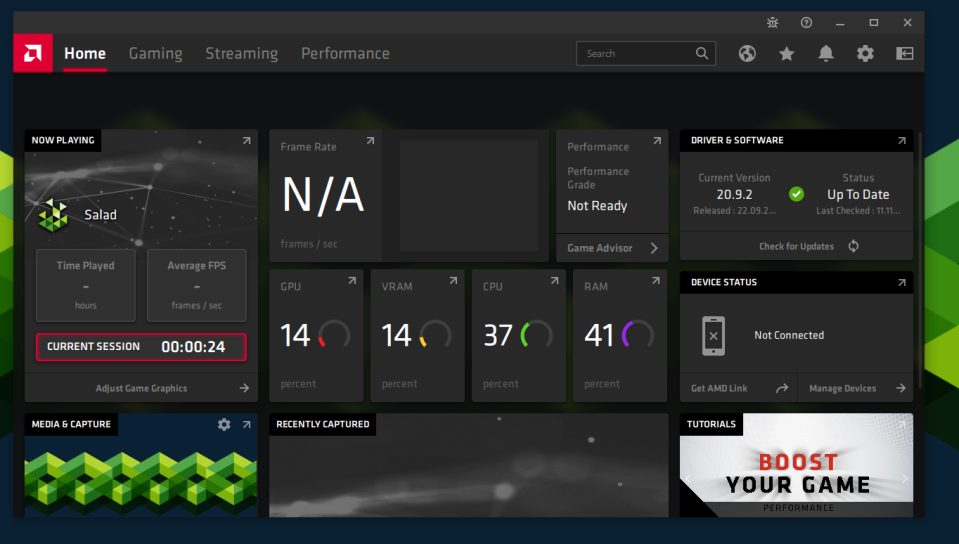The height and width of the screenshot is (544, 959).
Task: Click Check for Updates
Action: (x=796, y=246)
